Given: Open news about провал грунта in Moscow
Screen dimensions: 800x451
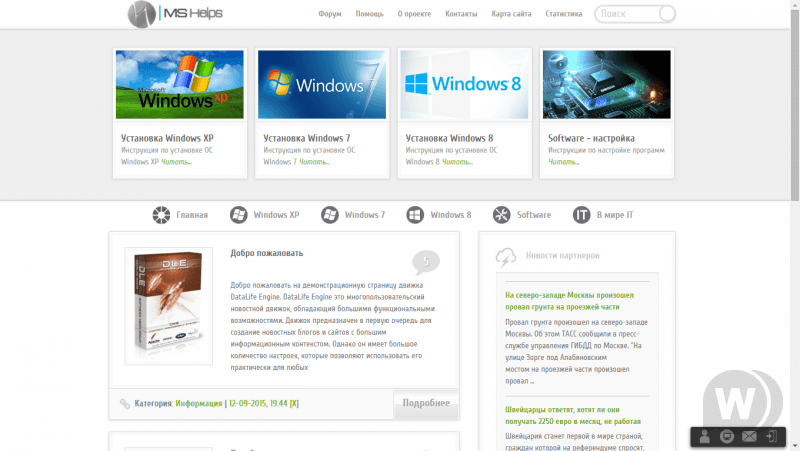Looking at the screenshot, I should (x=569, y=301).
